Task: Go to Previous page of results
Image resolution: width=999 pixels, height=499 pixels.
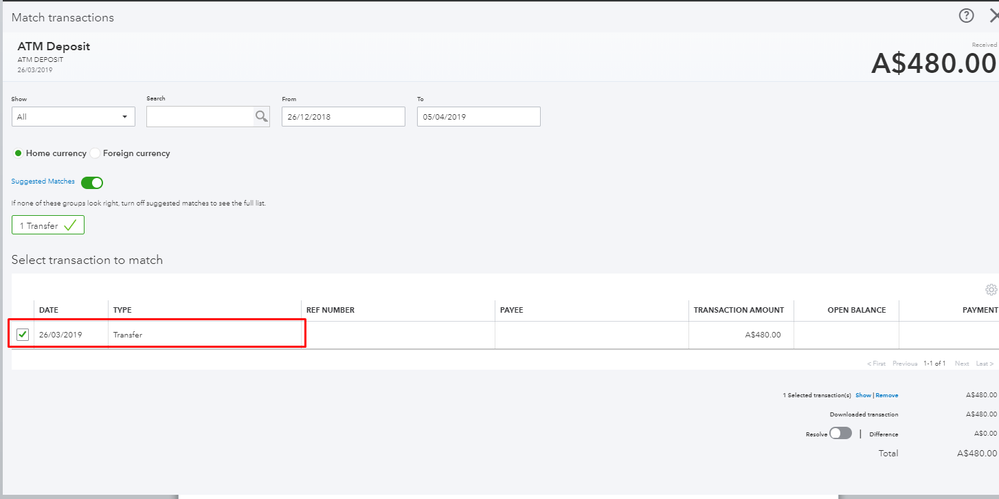Action: (905, 363)
